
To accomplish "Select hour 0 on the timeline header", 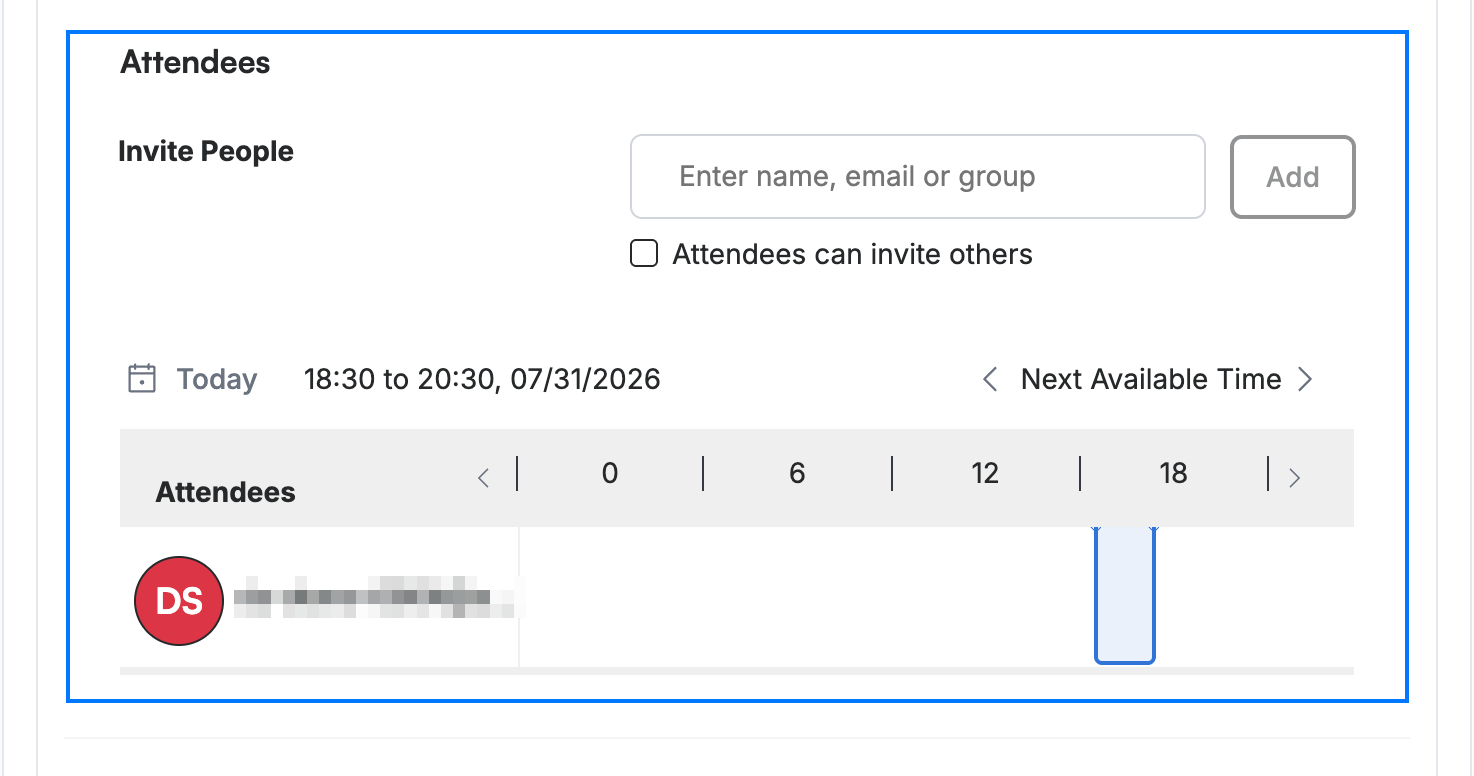I will pyautogui.click(x=610, y=473).
